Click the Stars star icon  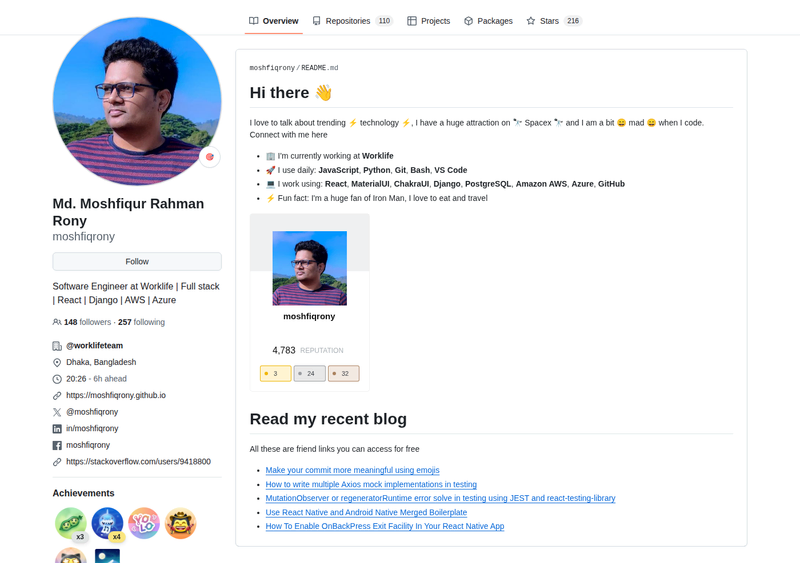(x=531, y=21)
